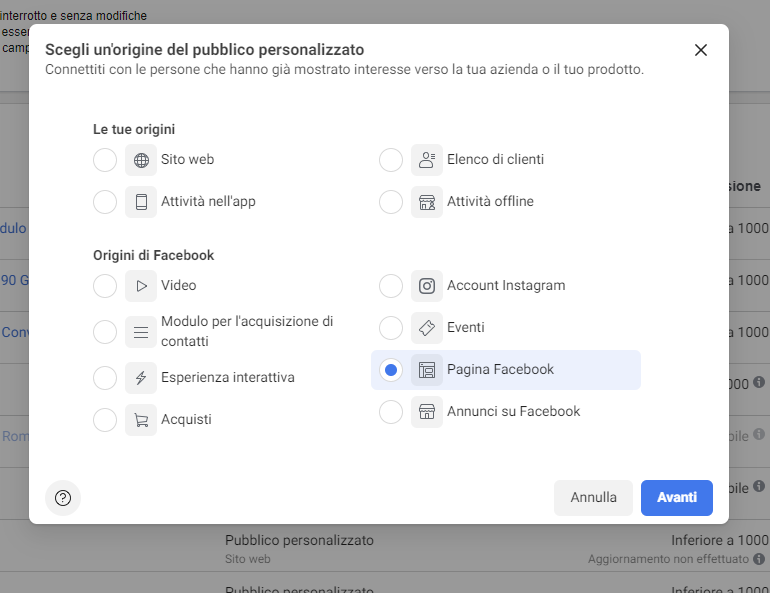Viewport: 770px width, 593px height.
Task: Click the Eventi ticket icon
Action: click(x=427, y=328)
